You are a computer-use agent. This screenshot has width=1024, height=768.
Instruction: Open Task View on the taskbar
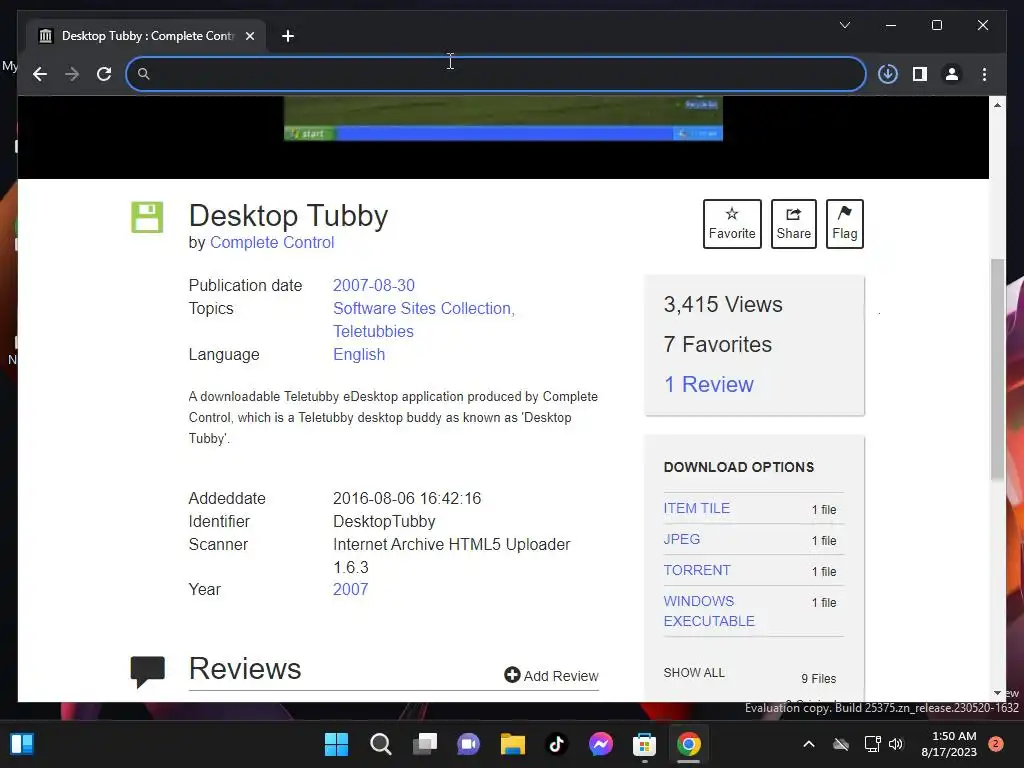425,744
